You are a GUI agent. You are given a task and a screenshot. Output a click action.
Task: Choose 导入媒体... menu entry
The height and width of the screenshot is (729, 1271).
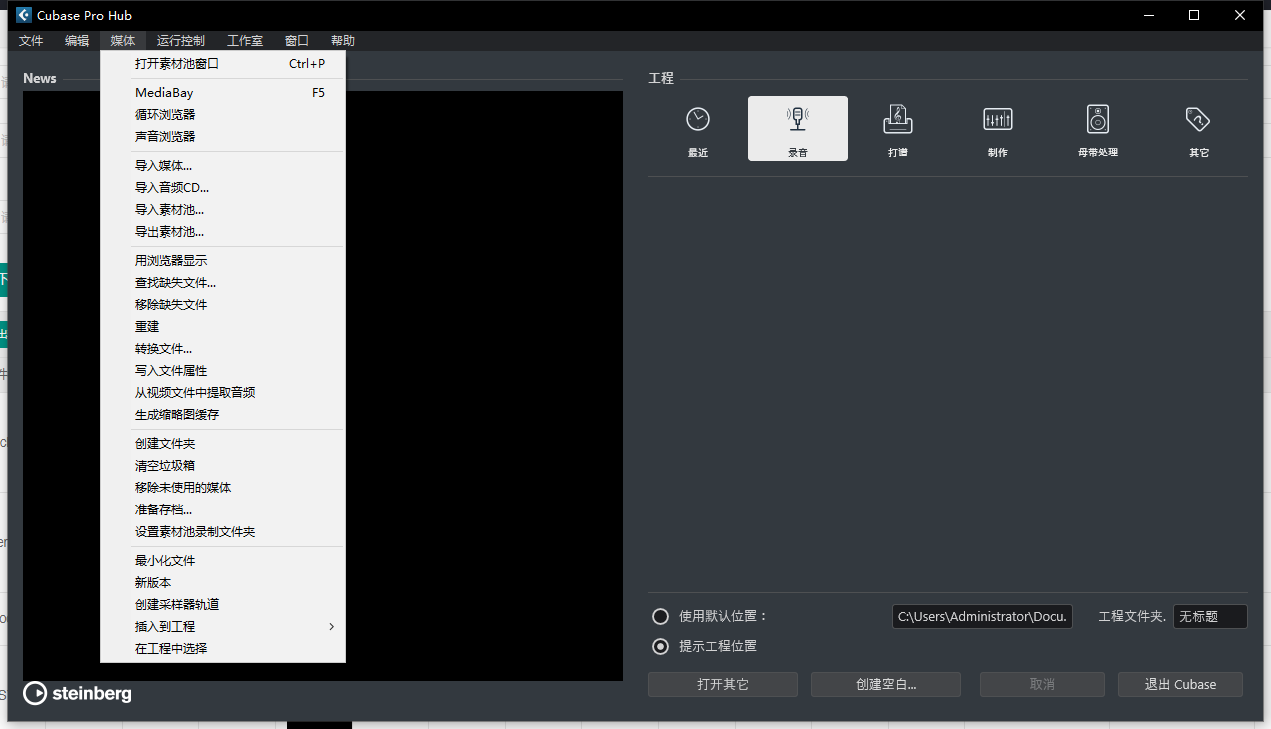tap(223, 166)
